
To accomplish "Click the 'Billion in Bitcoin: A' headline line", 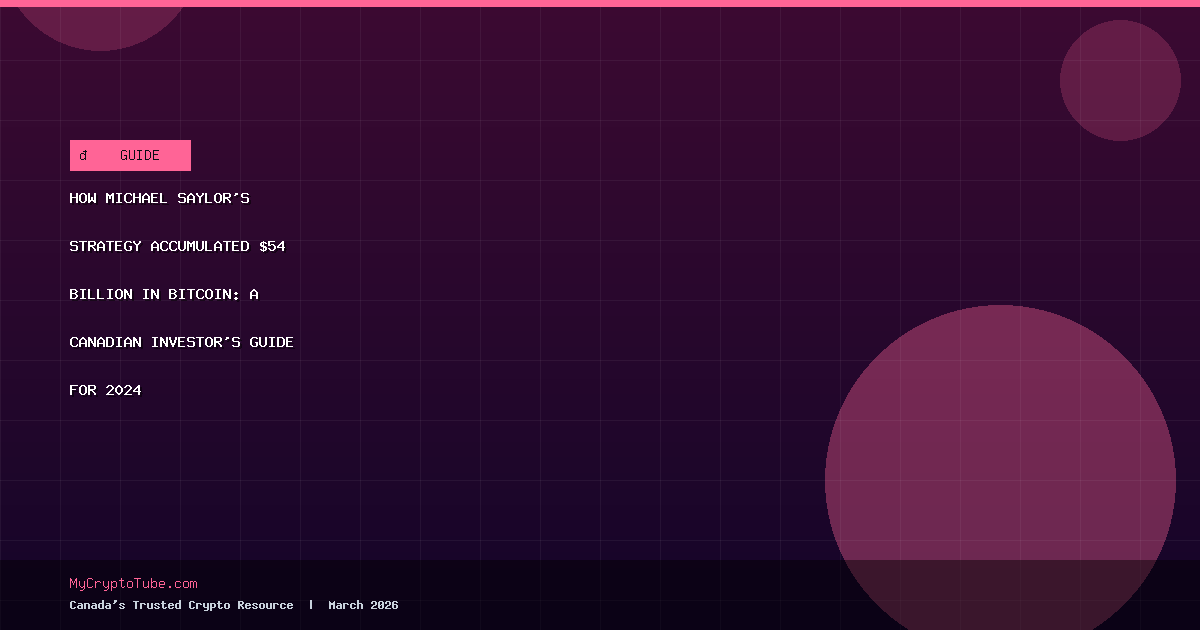I will [x=163, y=294].
